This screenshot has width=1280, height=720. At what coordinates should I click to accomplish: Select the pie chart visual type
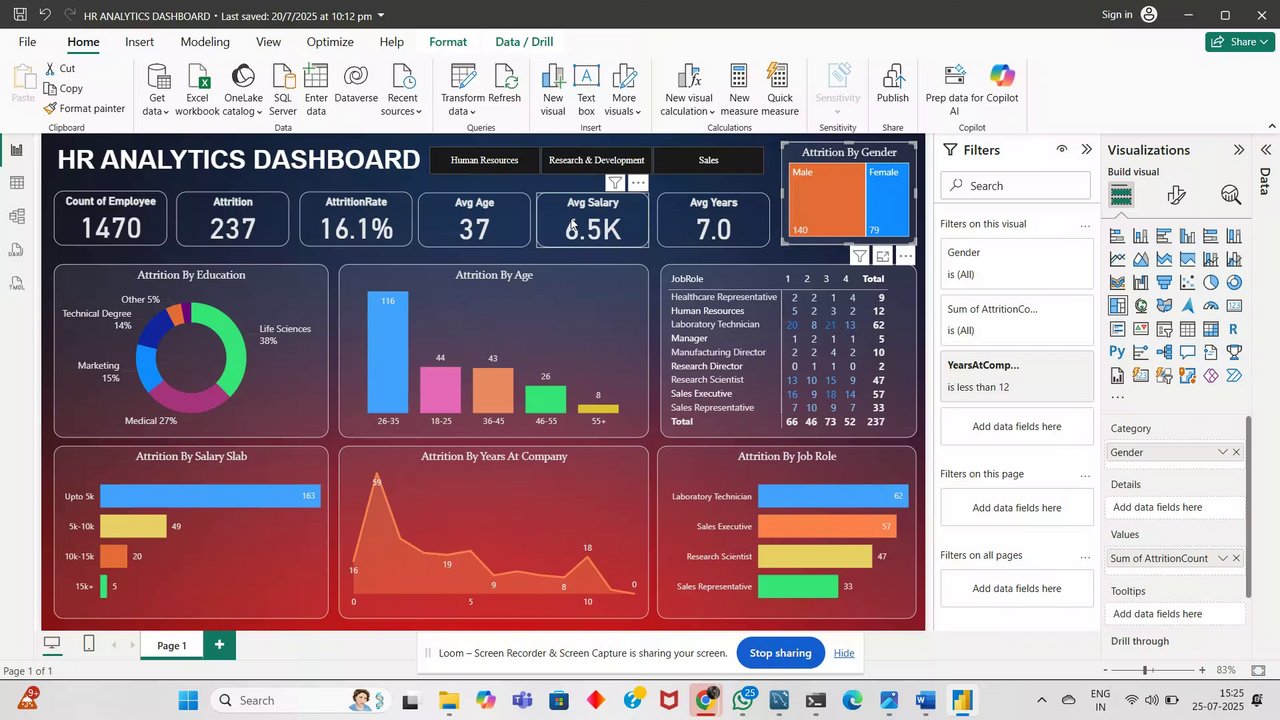tap(1211, 283)
